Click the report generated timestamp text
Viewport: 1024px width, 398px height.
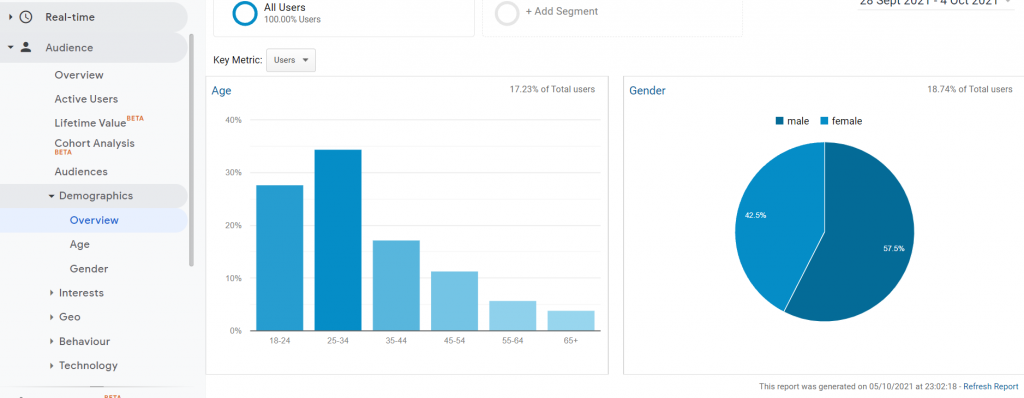pyautogui.click(x=859, y=387)
